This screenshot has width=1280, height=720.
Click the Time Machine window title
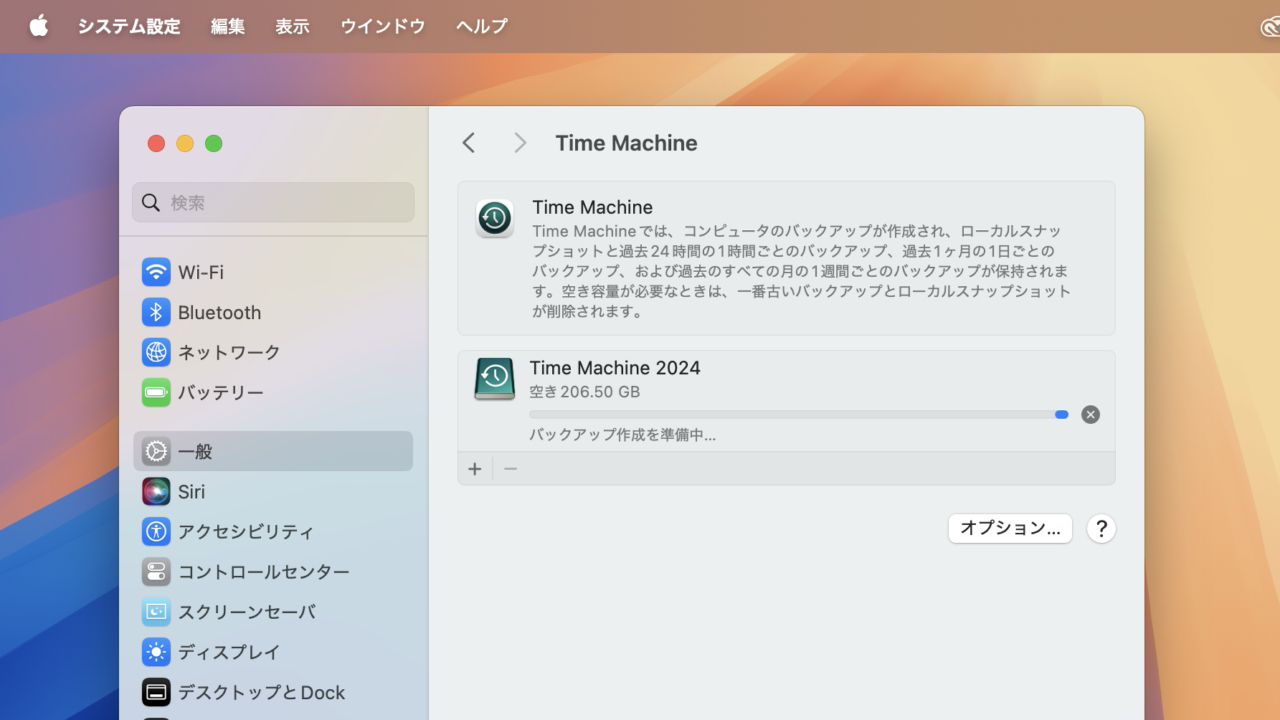point(626,143)
